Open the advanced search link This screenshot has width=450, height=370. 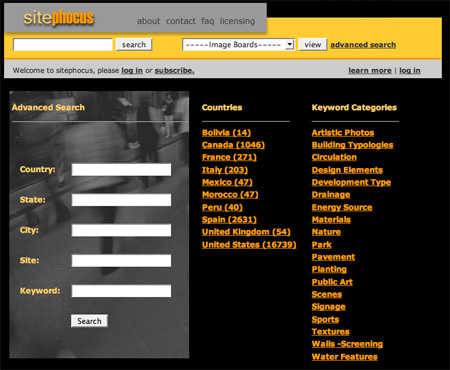click(x=363, y=45)
